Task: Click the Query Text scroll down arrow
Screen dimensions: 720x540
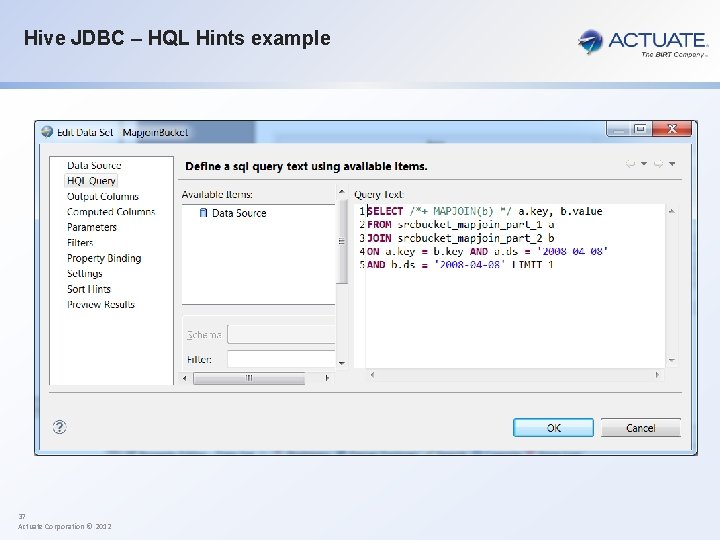Action: [x=671, y=361]
